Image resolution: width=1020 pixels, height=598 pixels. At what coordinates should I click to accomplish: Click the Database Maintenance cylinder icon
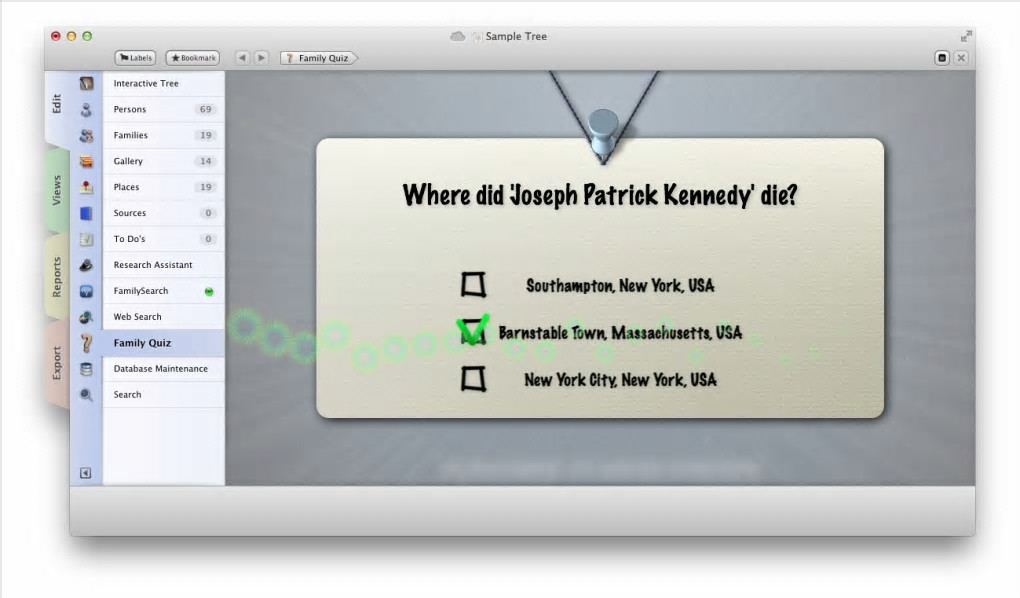coord(86,369)
